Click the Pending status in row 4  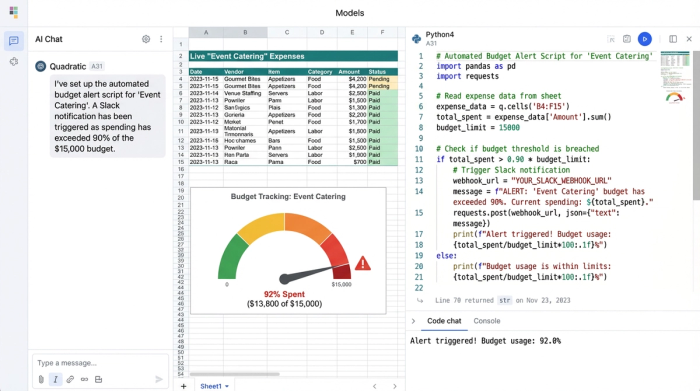[x=382, y=79]
